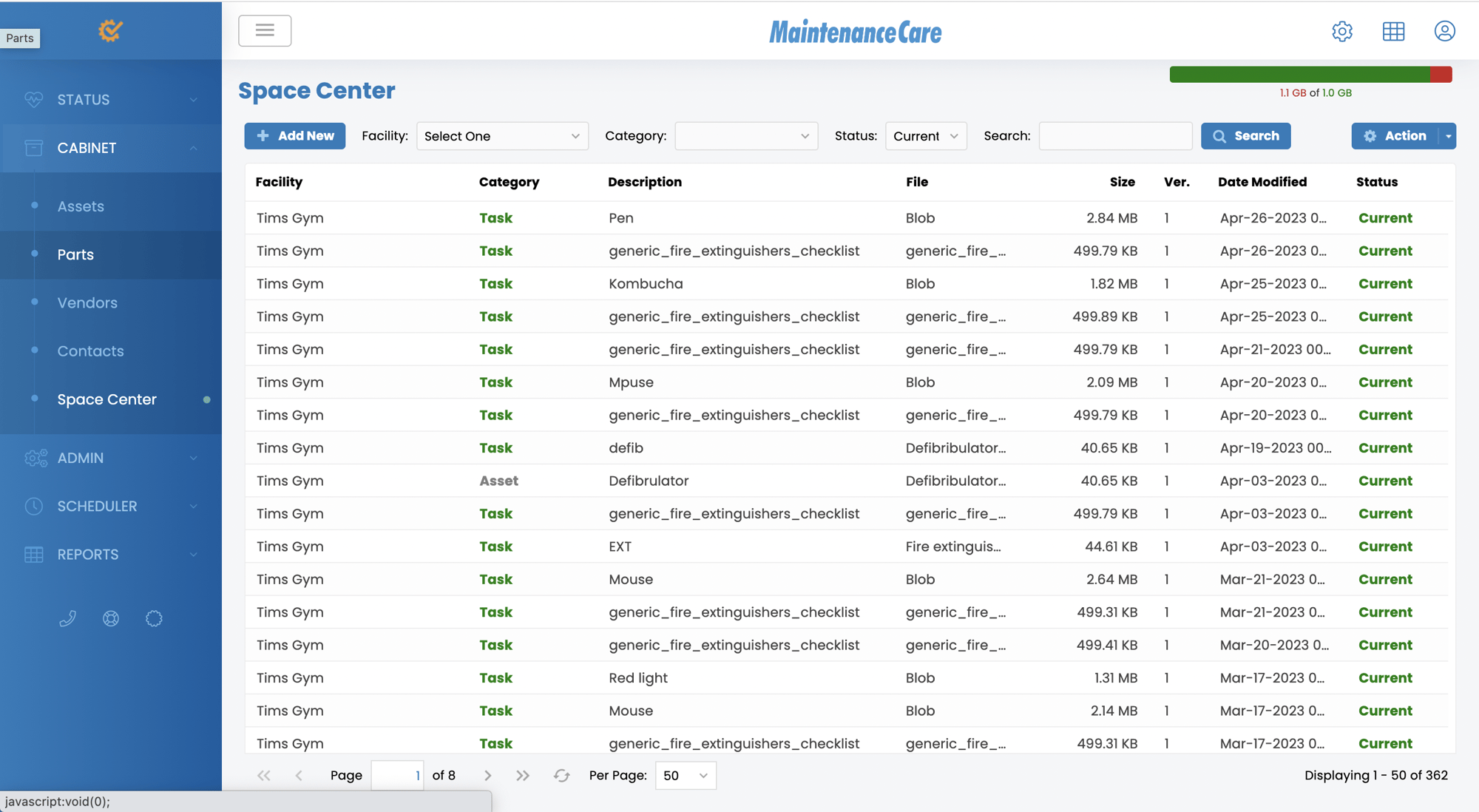
Task: Select the Kombucha description row
Action: [x=847, y=284]
